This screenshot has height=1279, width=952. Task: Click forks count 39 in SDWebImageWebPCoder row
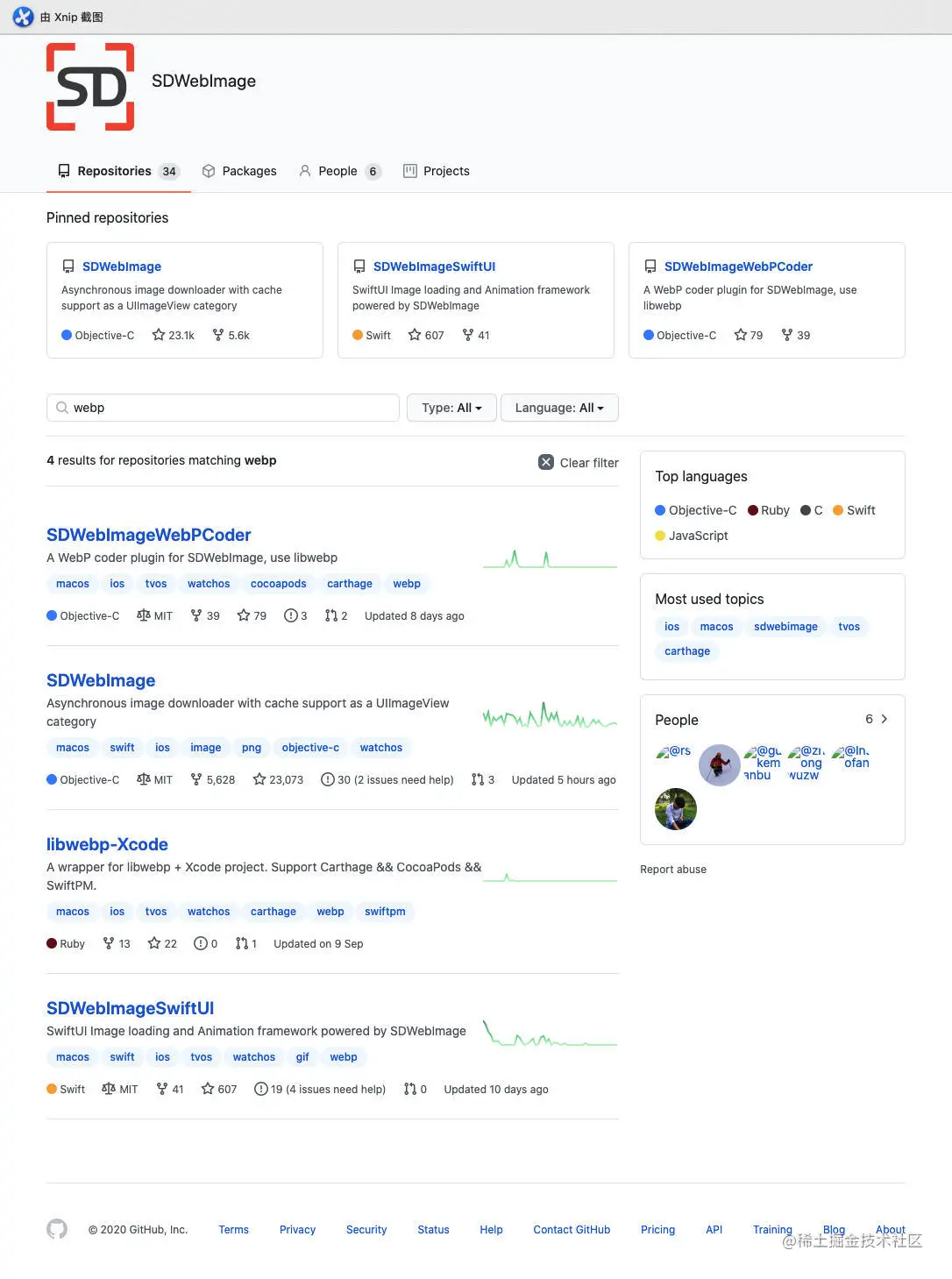[x=205, y=615]
